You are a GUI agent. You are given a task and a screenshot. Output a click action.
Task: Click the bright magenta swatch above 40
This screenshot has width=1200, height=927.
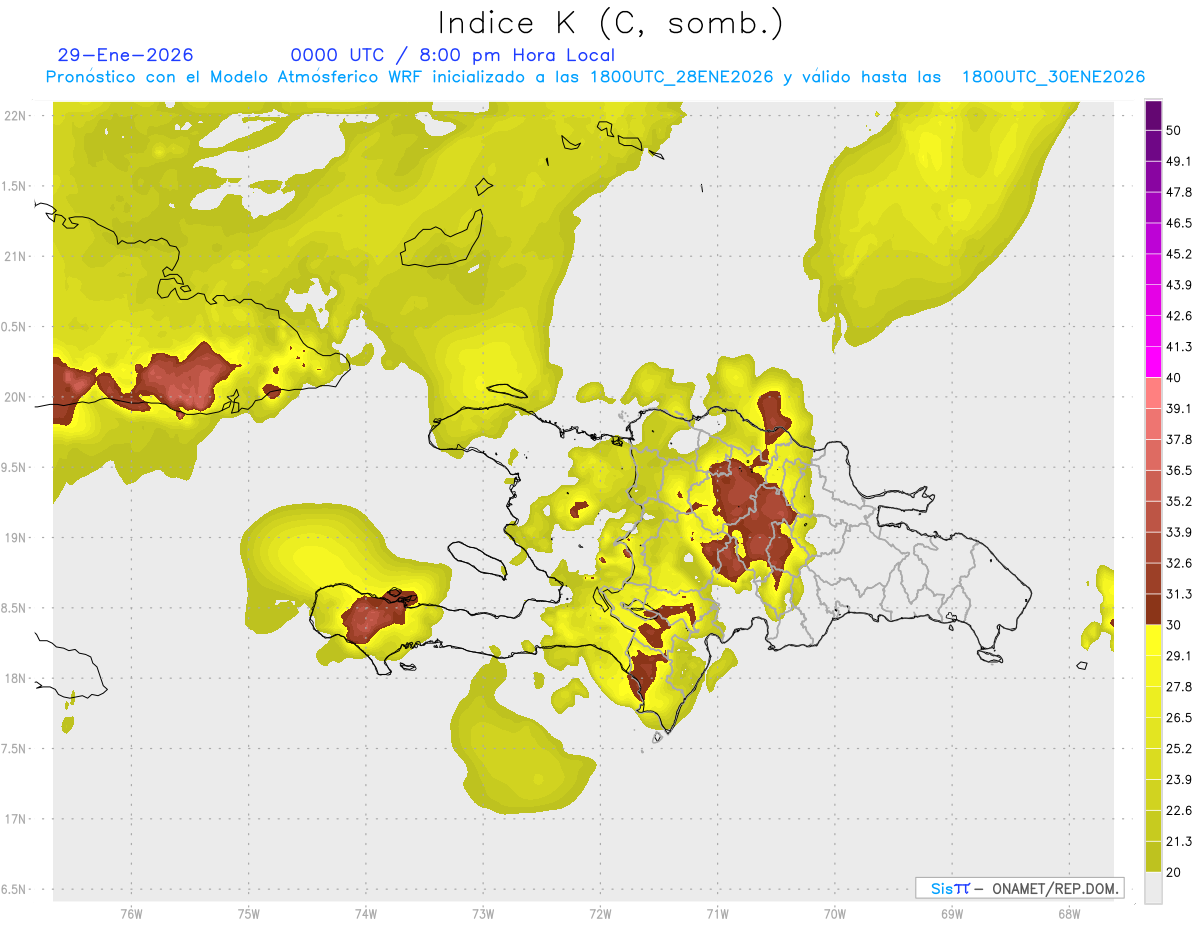coord(1153,361)
